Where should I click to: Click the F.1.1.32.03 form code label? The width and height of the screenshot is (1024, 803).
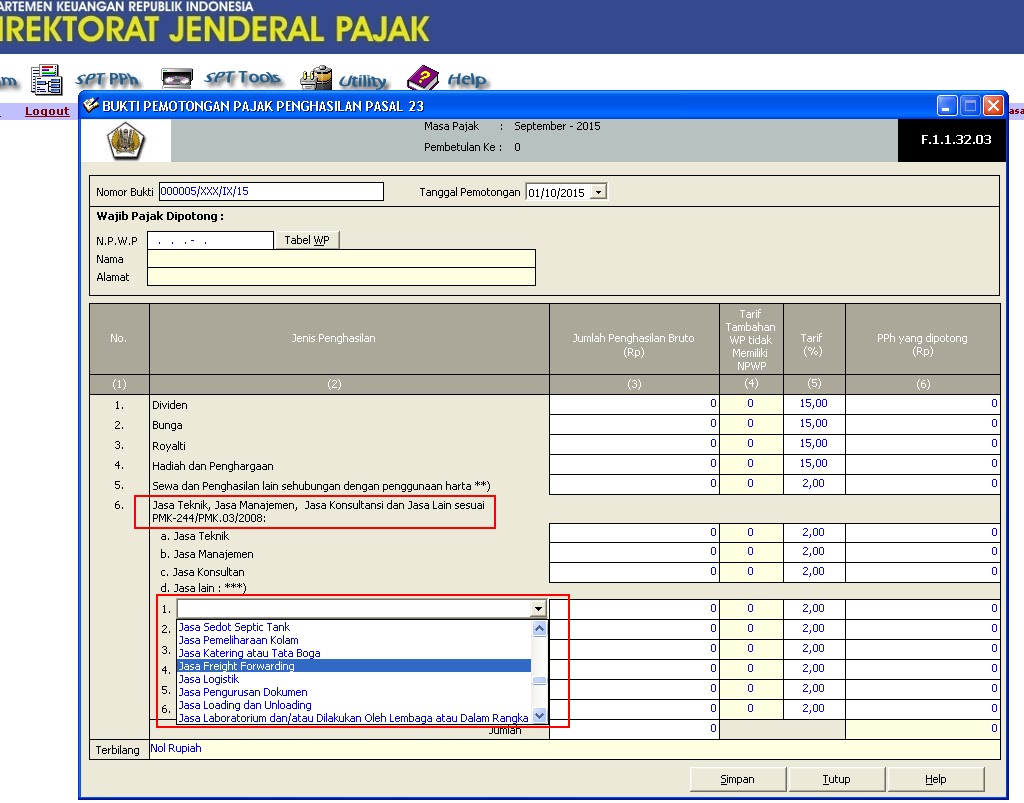click(956, 140)
